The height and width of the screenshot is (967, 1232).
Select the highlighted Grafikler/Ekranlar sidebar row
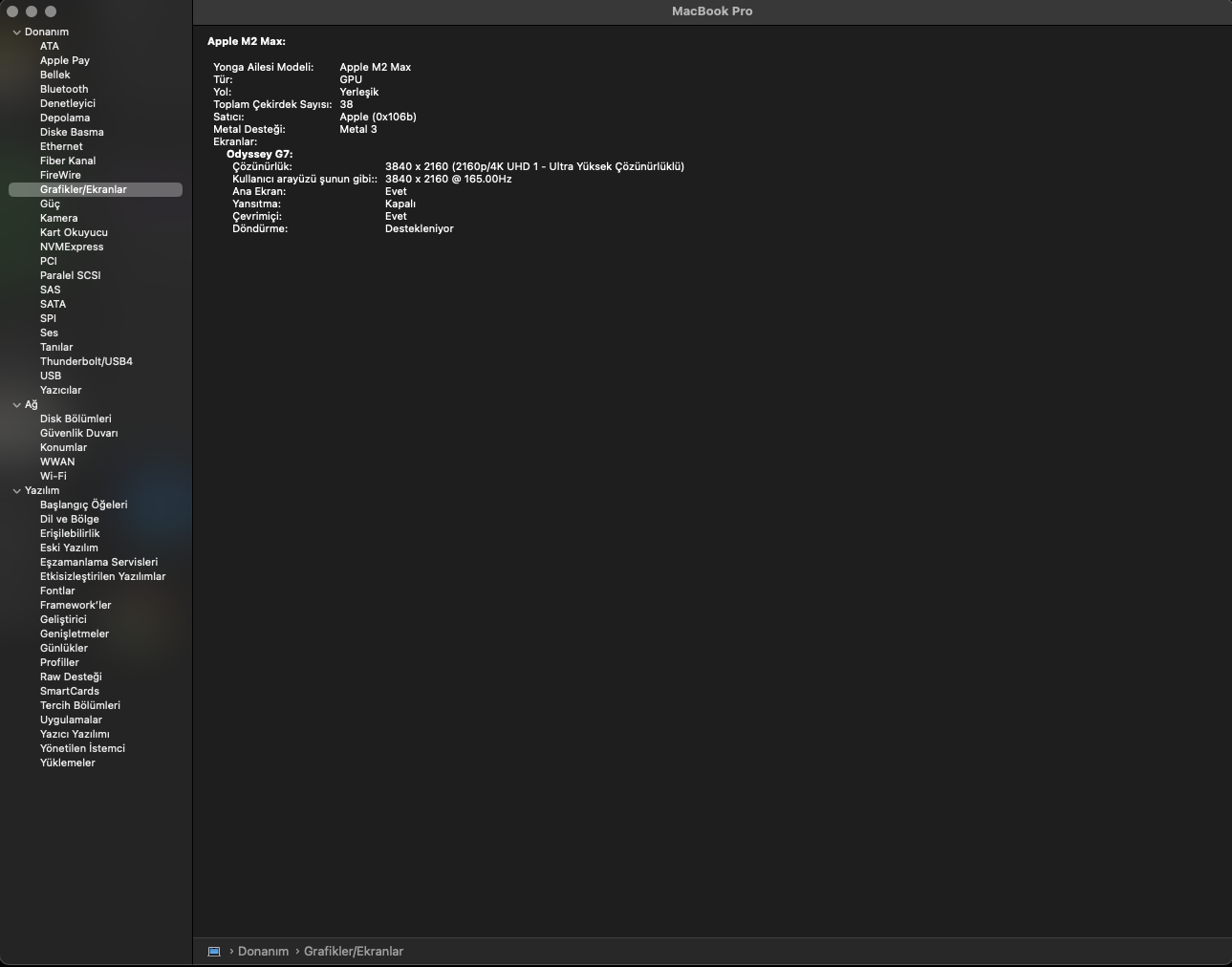96,189
